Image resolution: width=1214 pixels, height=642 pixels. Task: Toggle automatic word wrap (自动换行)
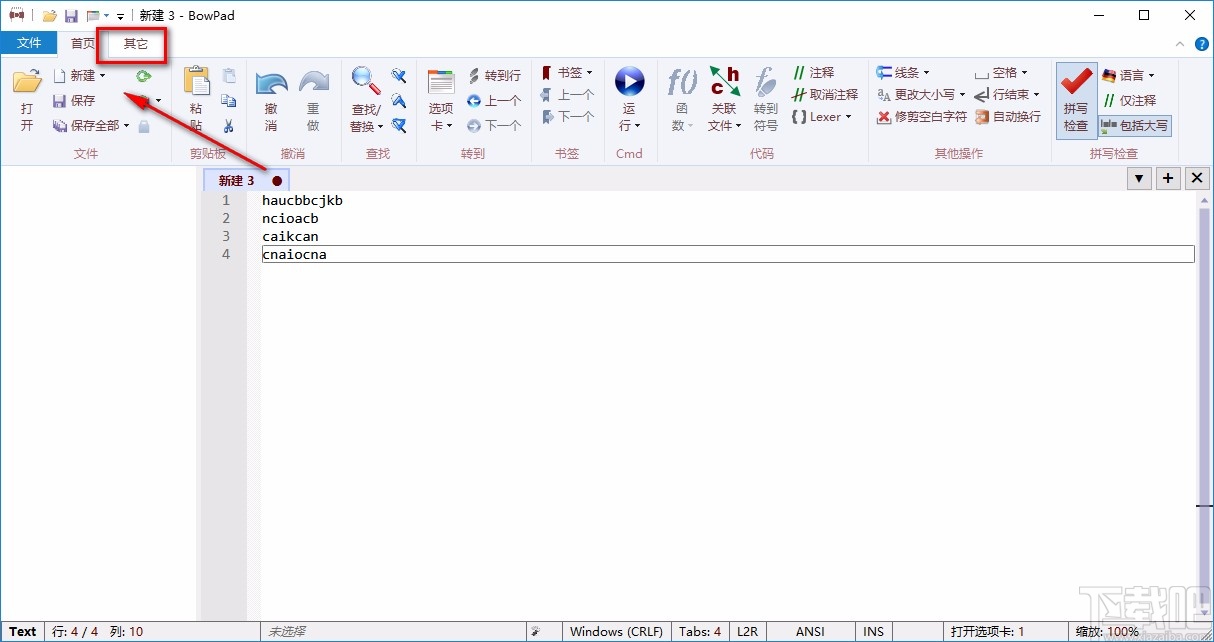(1008, 116)
